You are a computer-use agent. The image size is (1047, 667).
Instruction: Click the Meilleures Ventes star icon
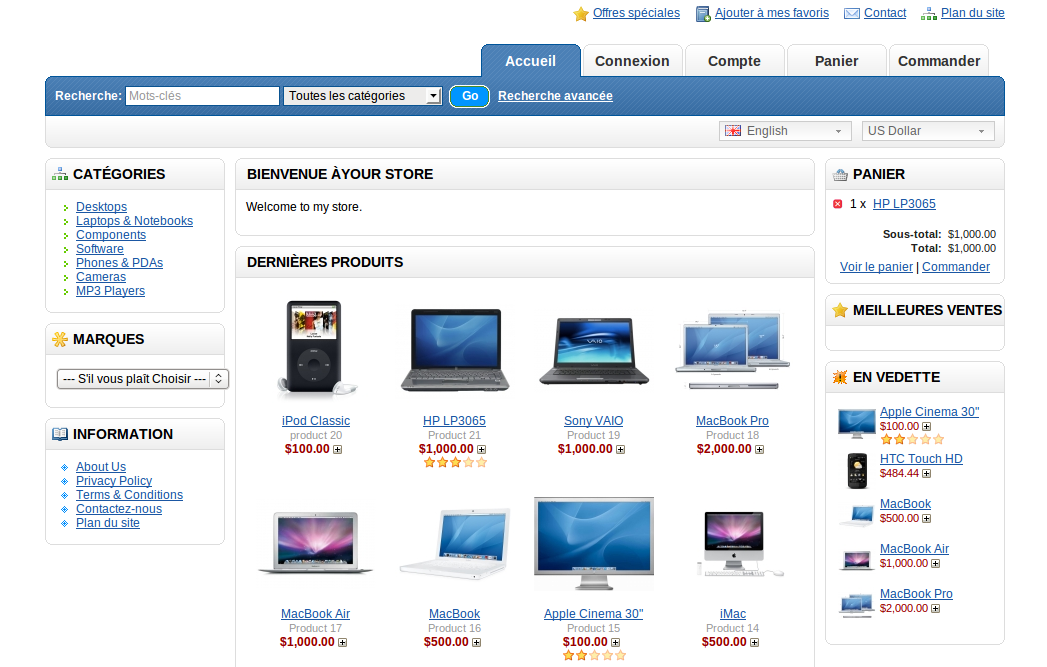(840, 310)
